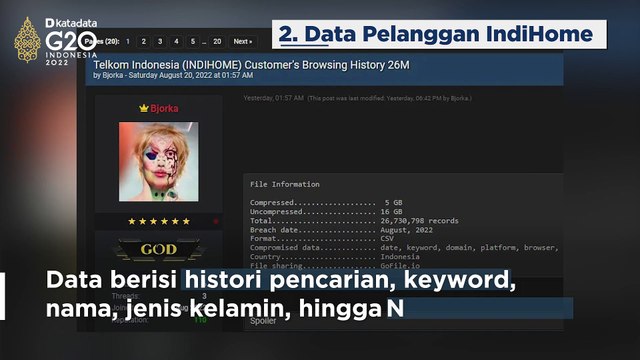Click the 'last modified ... by Bjorka' note

(x=390, y=98)
